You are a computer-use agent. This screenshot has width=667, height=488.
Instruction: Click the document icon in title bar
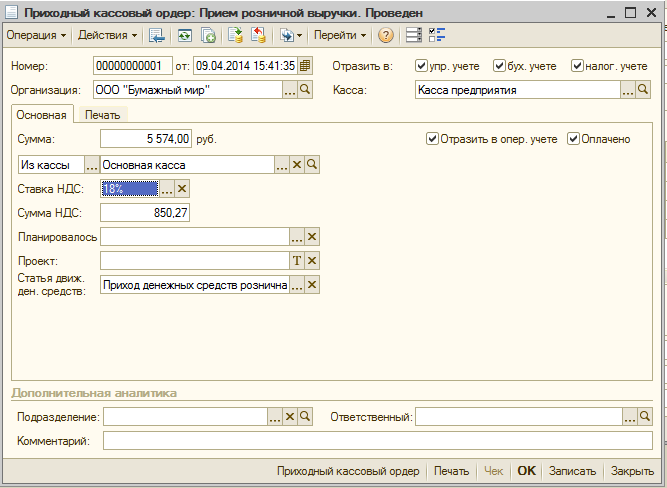[11, 12]
